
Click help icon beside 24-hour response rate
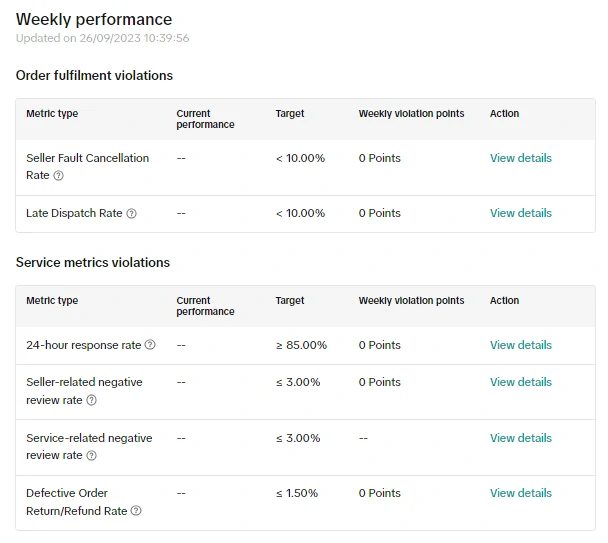point(150,345)
